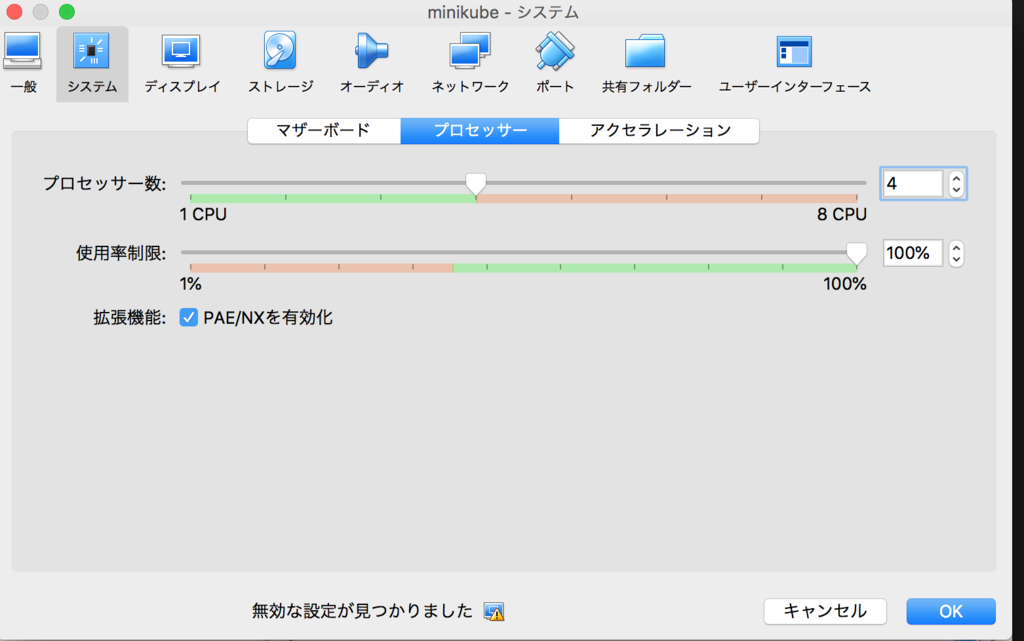Screen dimensions: 1024x641
Task: Decrease processor count with stepper down arrow
Action: coord(956,190)
